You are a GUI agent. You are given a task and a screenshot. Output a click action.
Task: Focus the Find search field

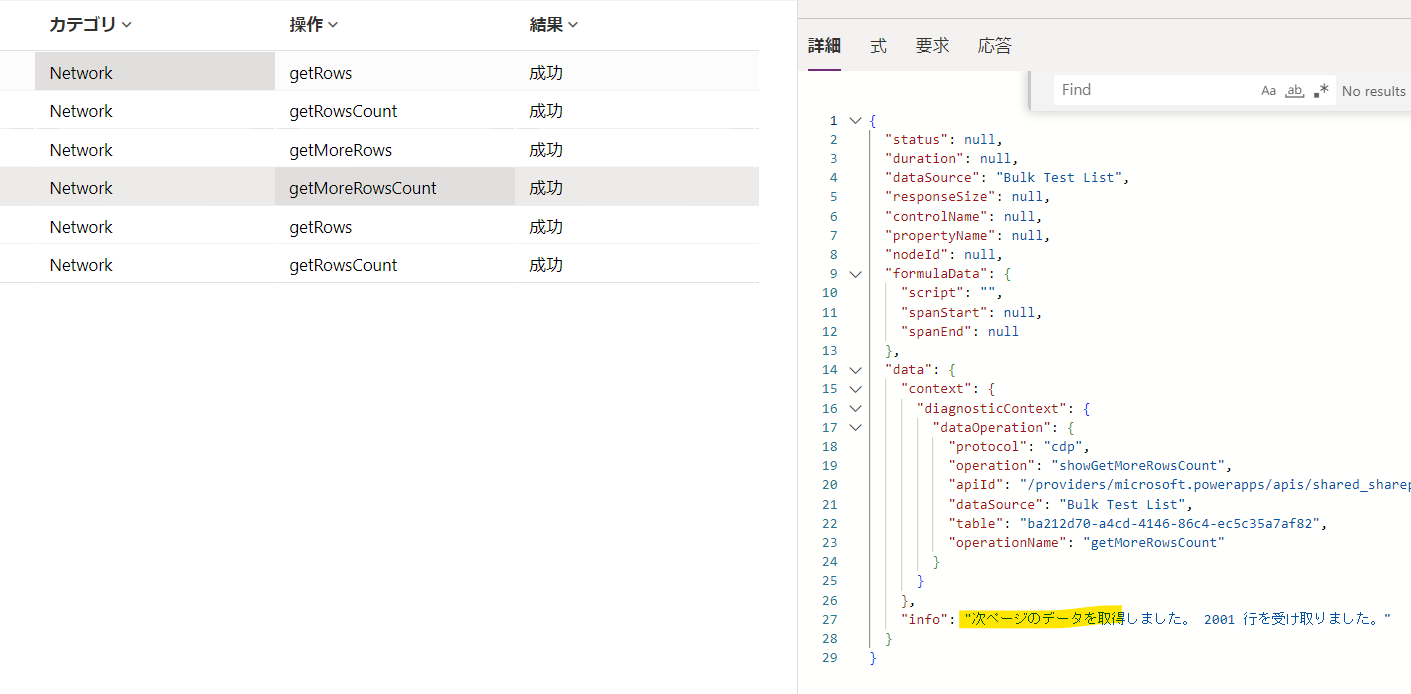pos(1155,90)
